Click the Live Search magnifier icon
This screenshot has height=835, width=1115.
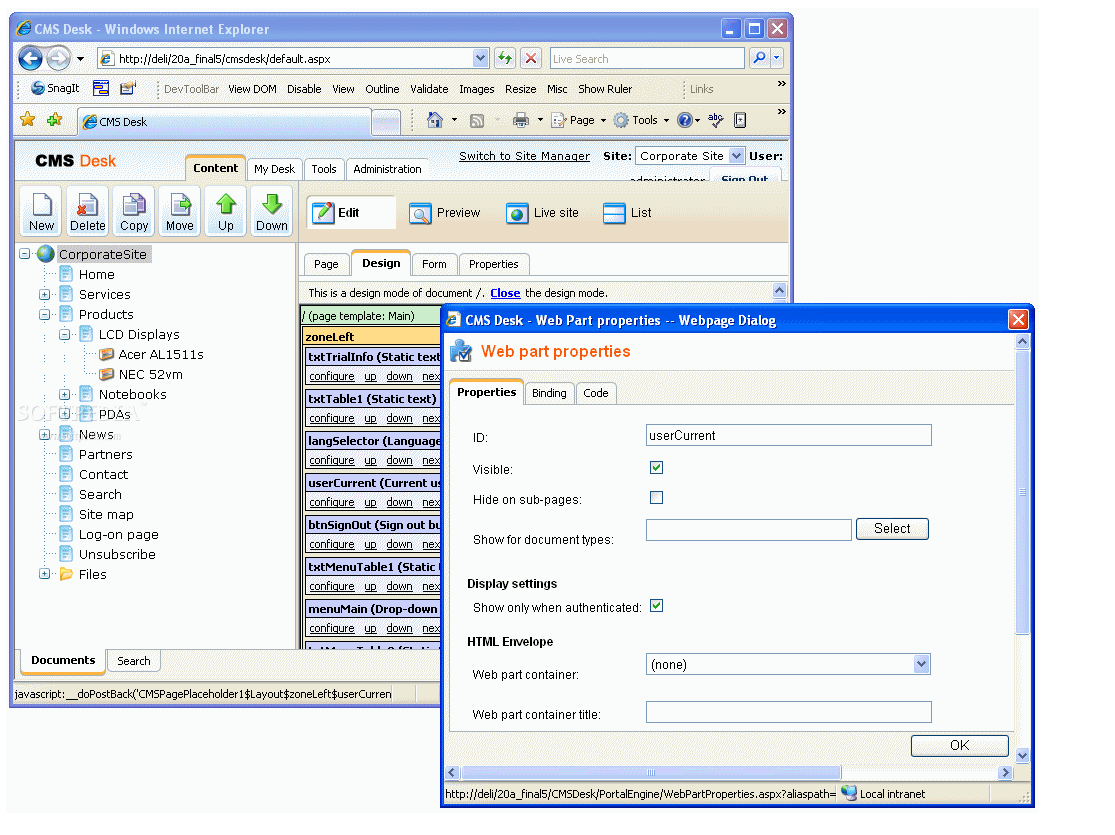pyautogui.click(x=759, y=58)
